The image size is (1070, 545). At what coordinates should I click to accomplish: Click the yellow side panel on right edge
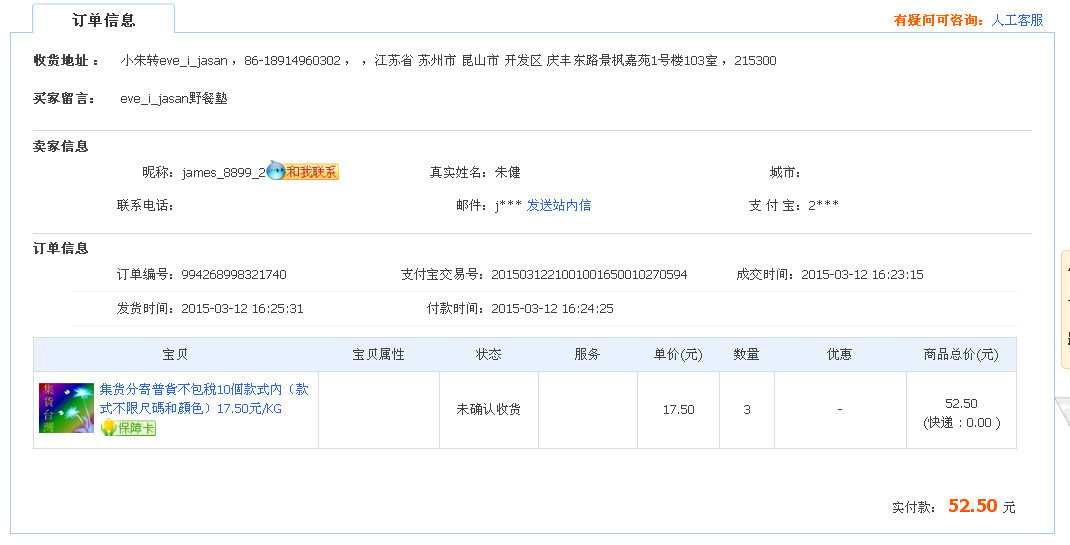(1065, 310)
